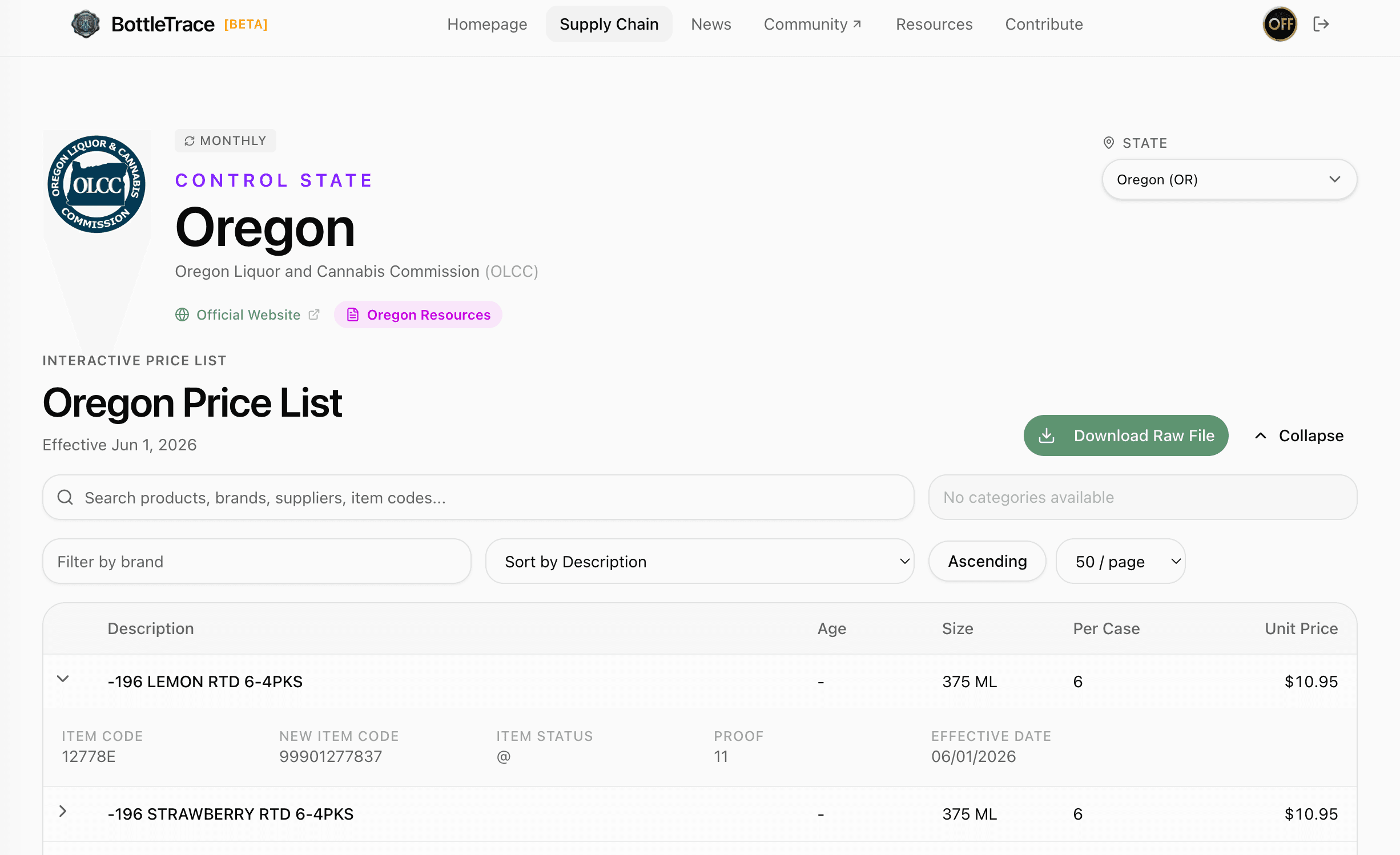Open the Community external nav link

[x=812, y=24]
